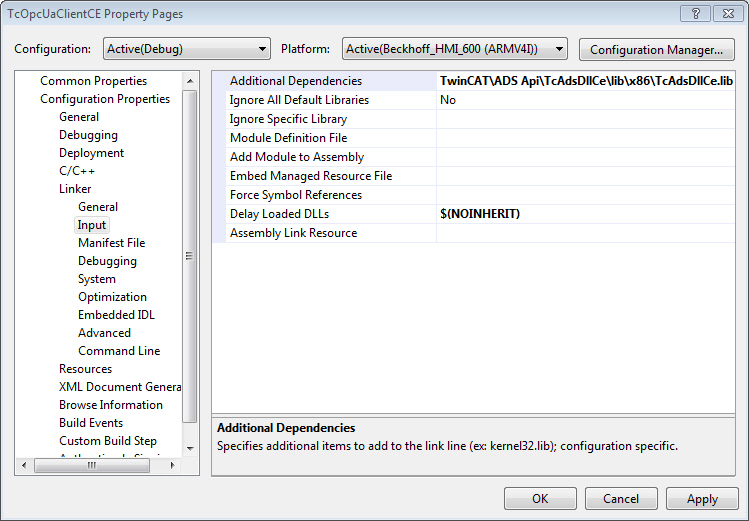Open the System page

pyautogui.click(x=96, y=279)
